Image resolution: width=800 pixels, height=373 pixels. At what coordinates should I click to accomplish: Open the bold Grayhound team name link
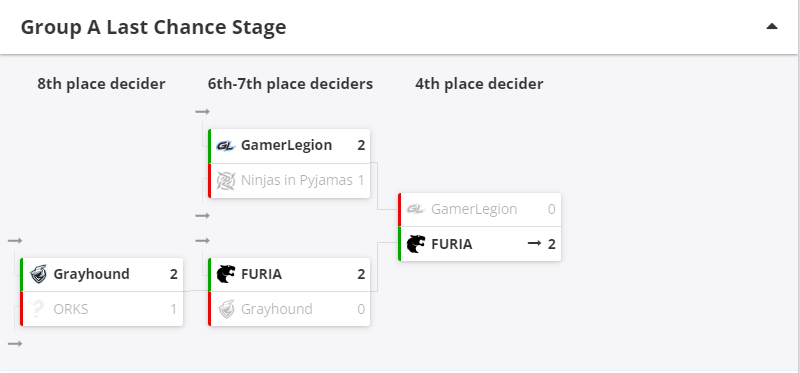91,274
